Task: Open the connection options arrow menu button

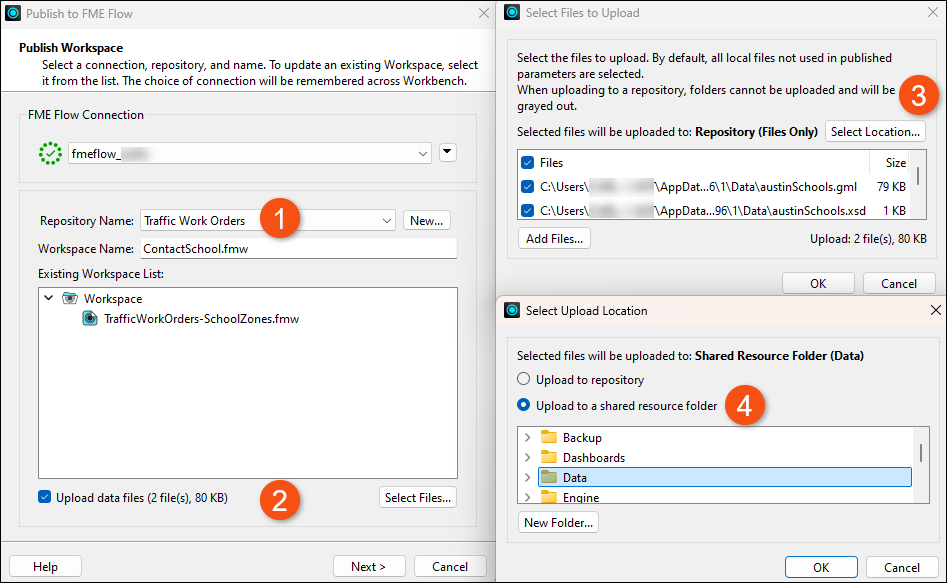Action: tap(448, 152)
